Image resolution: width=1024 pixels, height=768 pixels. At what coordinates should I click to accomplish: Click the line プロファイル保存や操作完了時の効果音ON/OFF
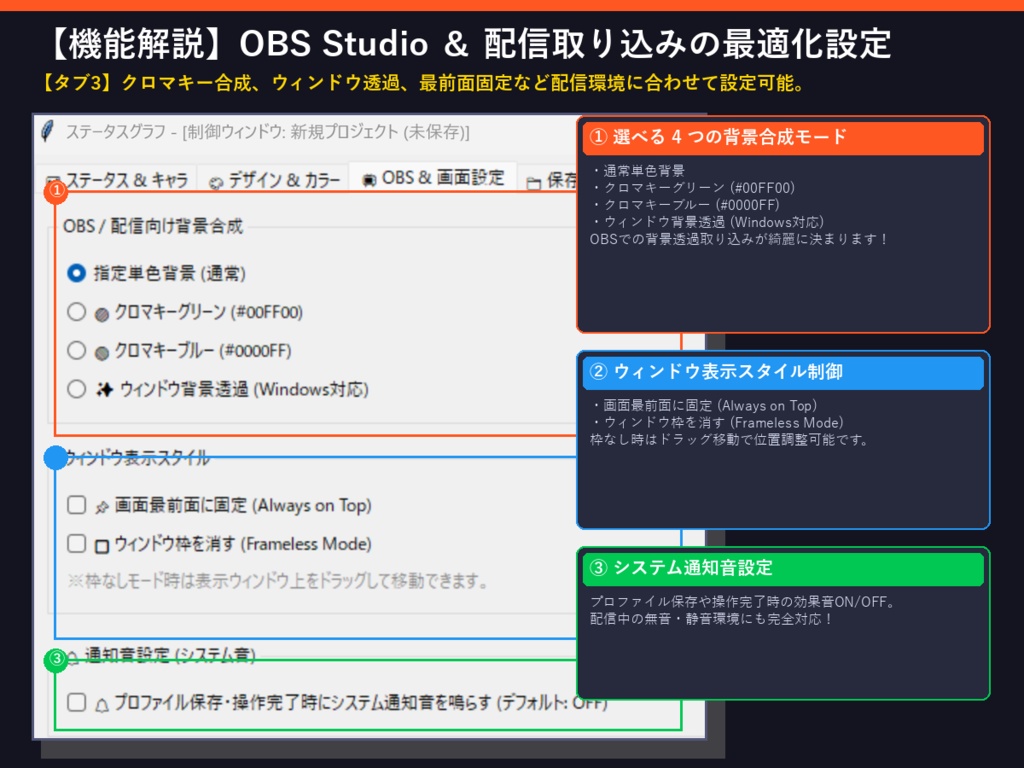point(743,601)
